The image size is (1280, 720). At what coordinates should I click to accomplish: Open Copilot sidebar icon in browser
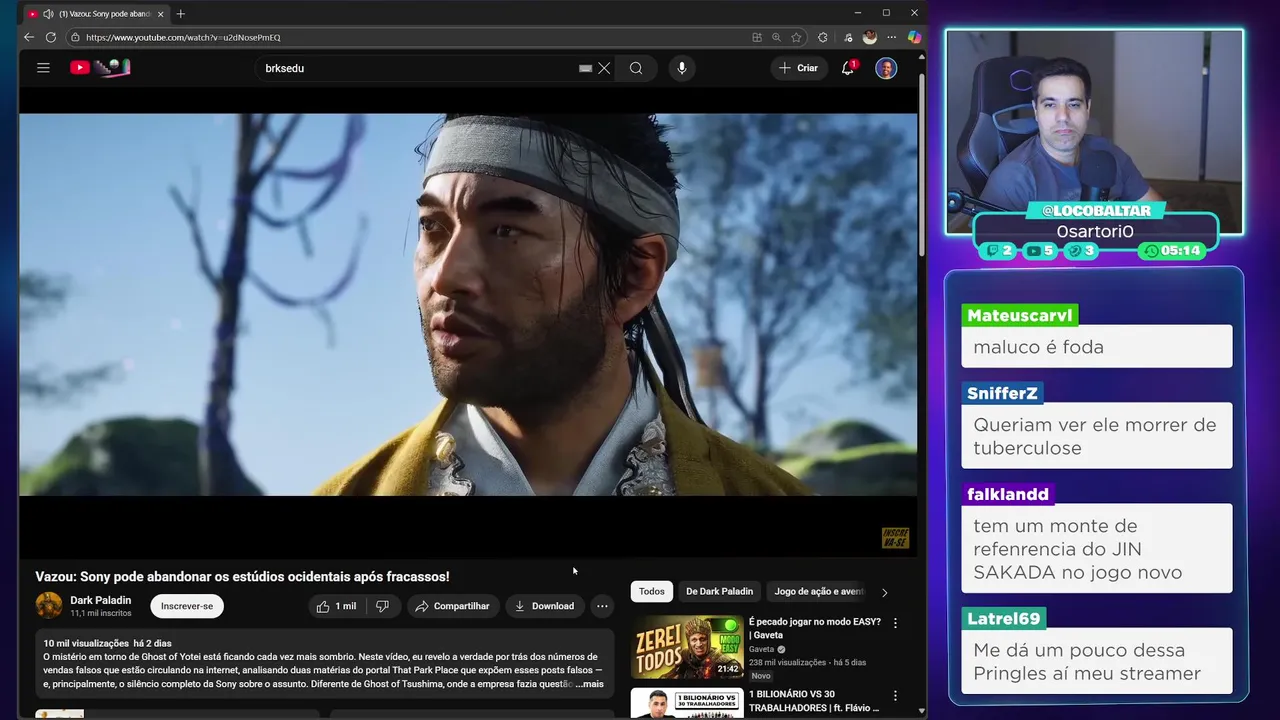914,37
